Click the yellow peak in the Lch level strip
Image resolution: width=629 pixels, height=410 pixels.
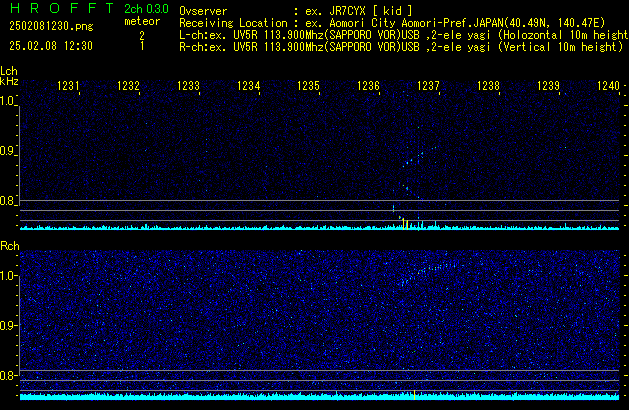[405, 224]
